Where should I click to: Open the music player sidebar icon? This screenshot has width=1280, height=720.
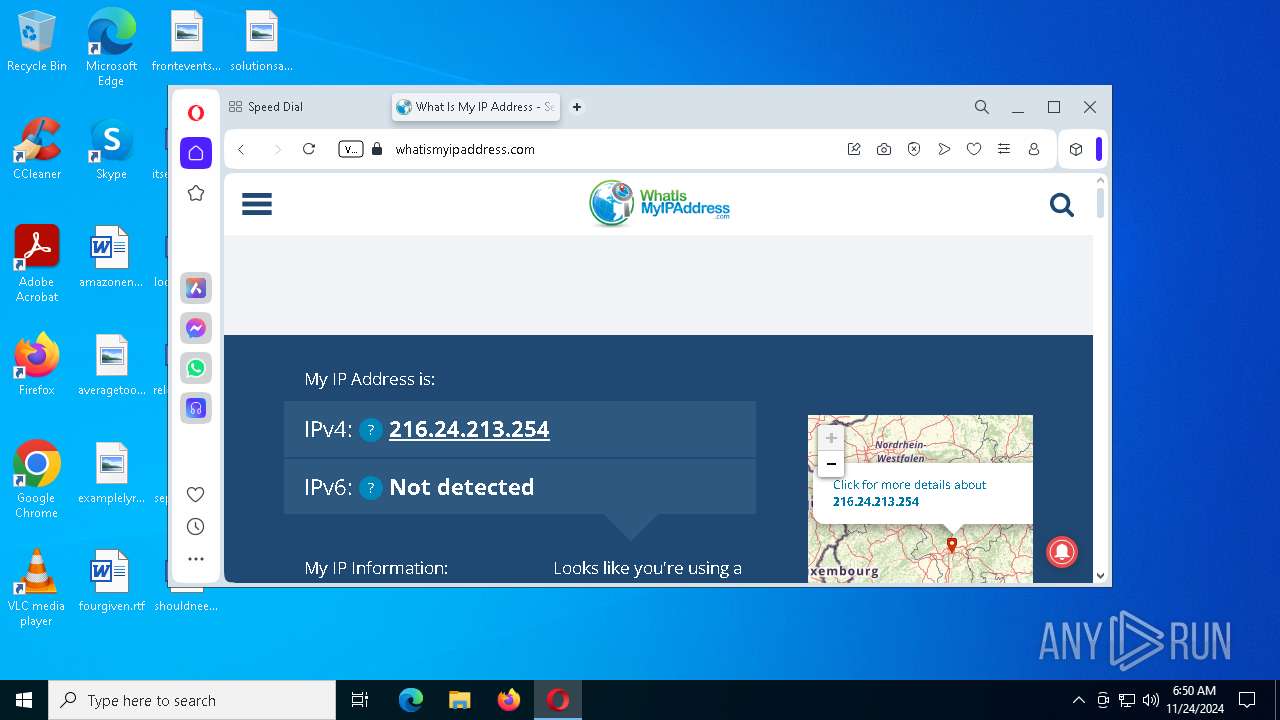pos(196,408)
